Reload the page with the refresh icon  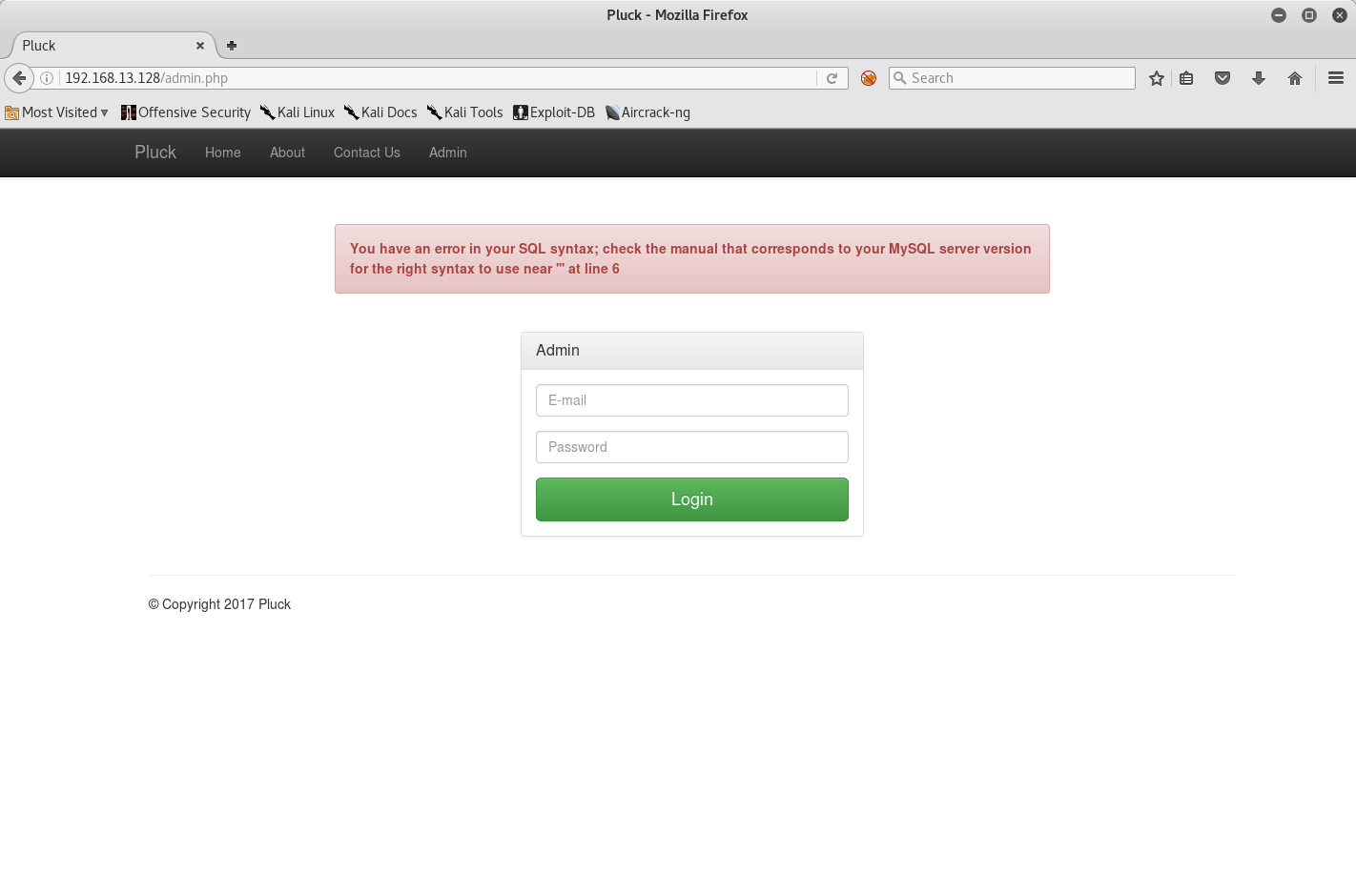click(832, 78)
